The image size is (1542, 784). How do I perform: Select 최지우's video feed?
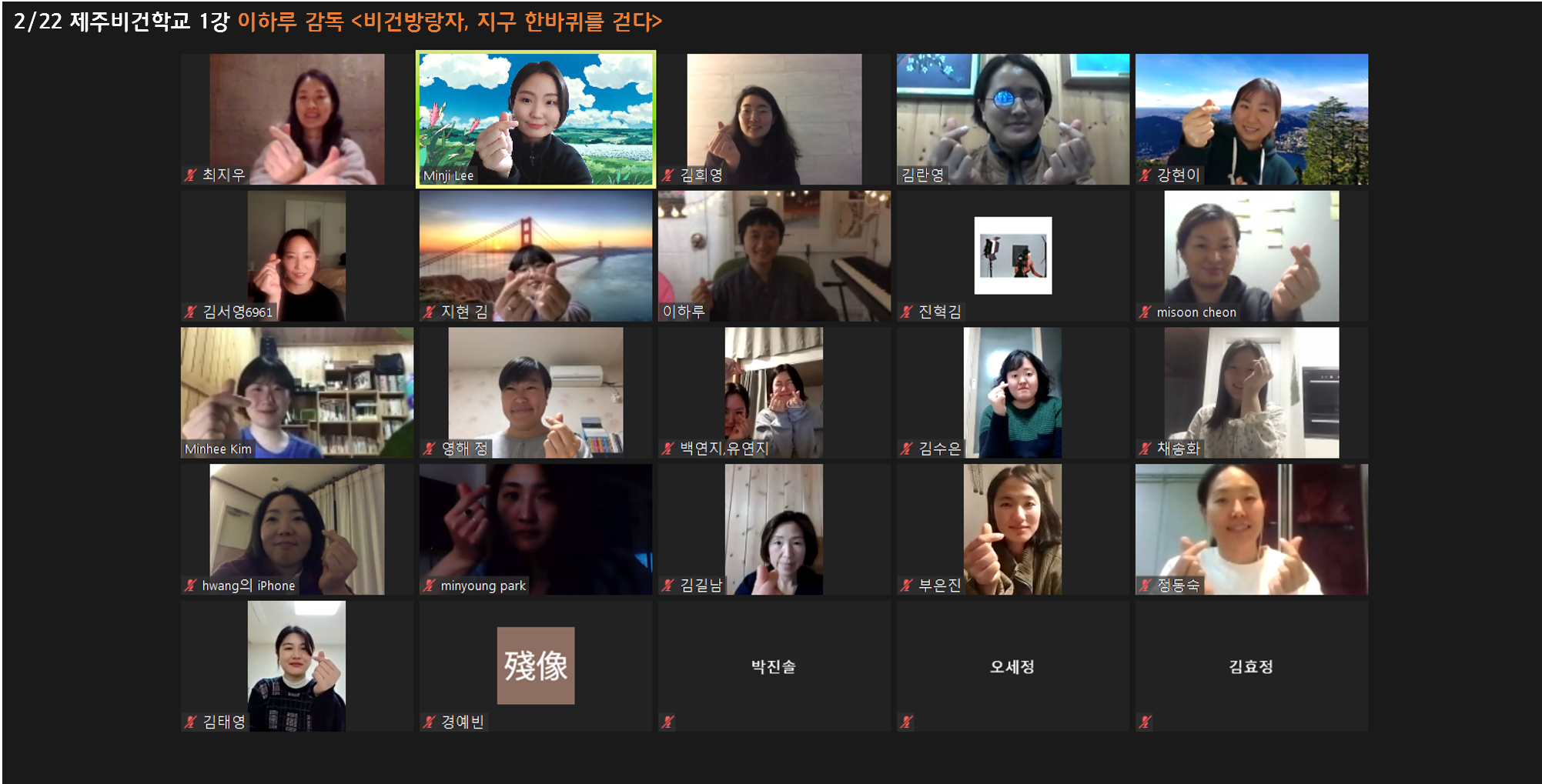(297, 119)
